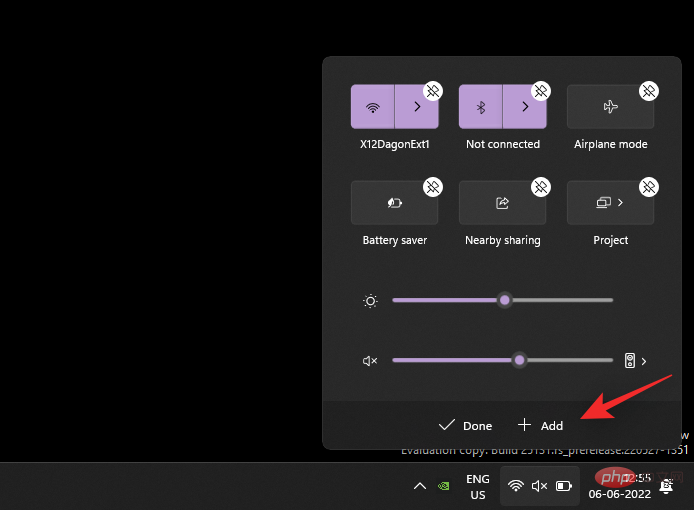Open NVIDIA tray icon
Image resolution: width=694 pixels, height=510 pixels.
443,487
